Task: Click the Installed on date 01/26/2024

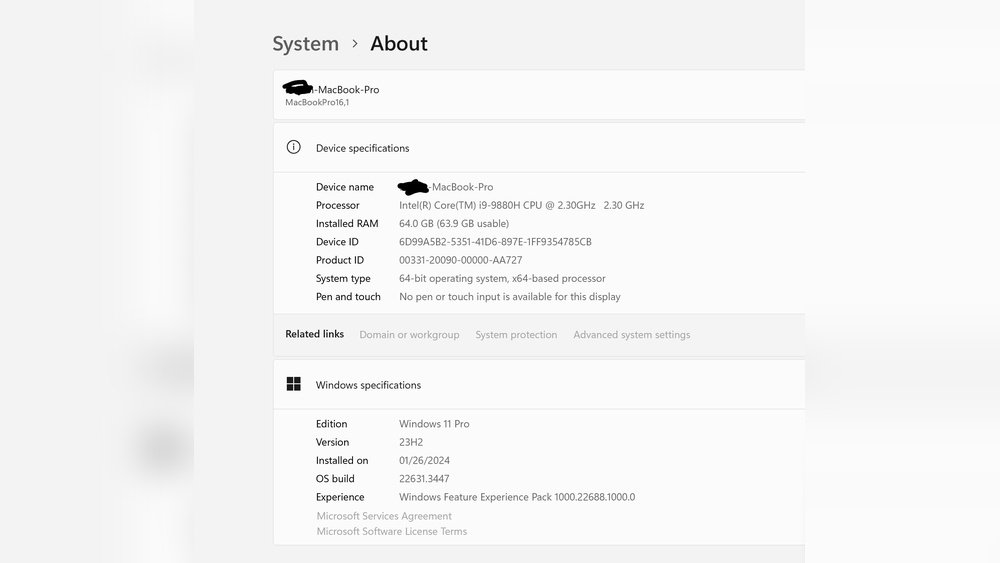Action: 424,460
